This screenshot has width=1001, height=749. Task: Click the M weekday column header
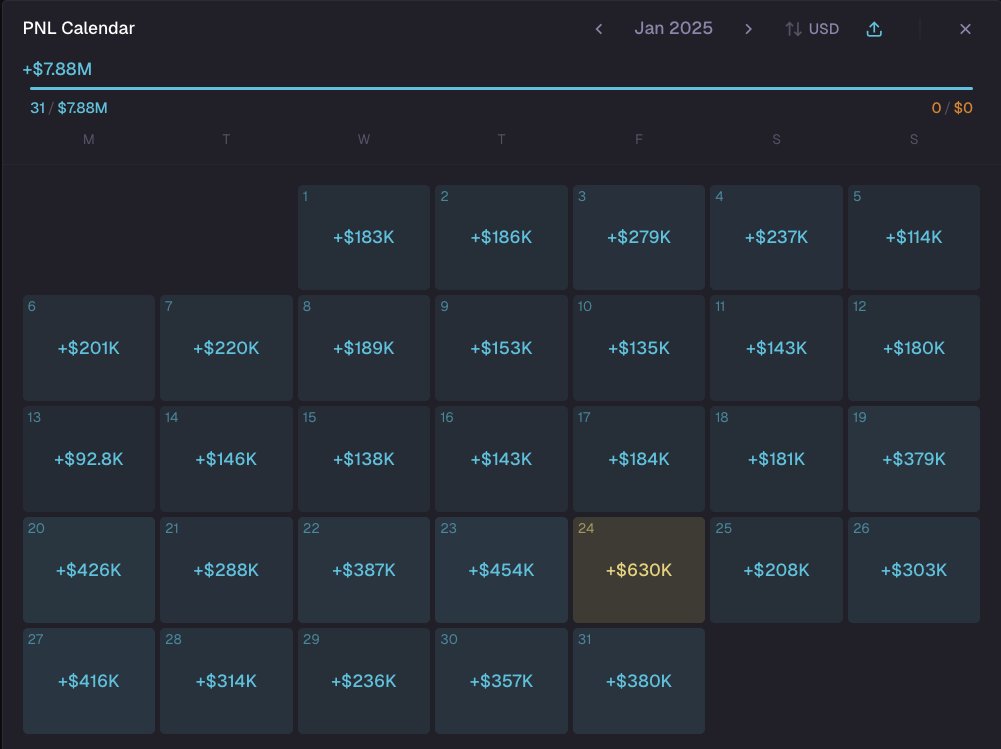(89, 139)
